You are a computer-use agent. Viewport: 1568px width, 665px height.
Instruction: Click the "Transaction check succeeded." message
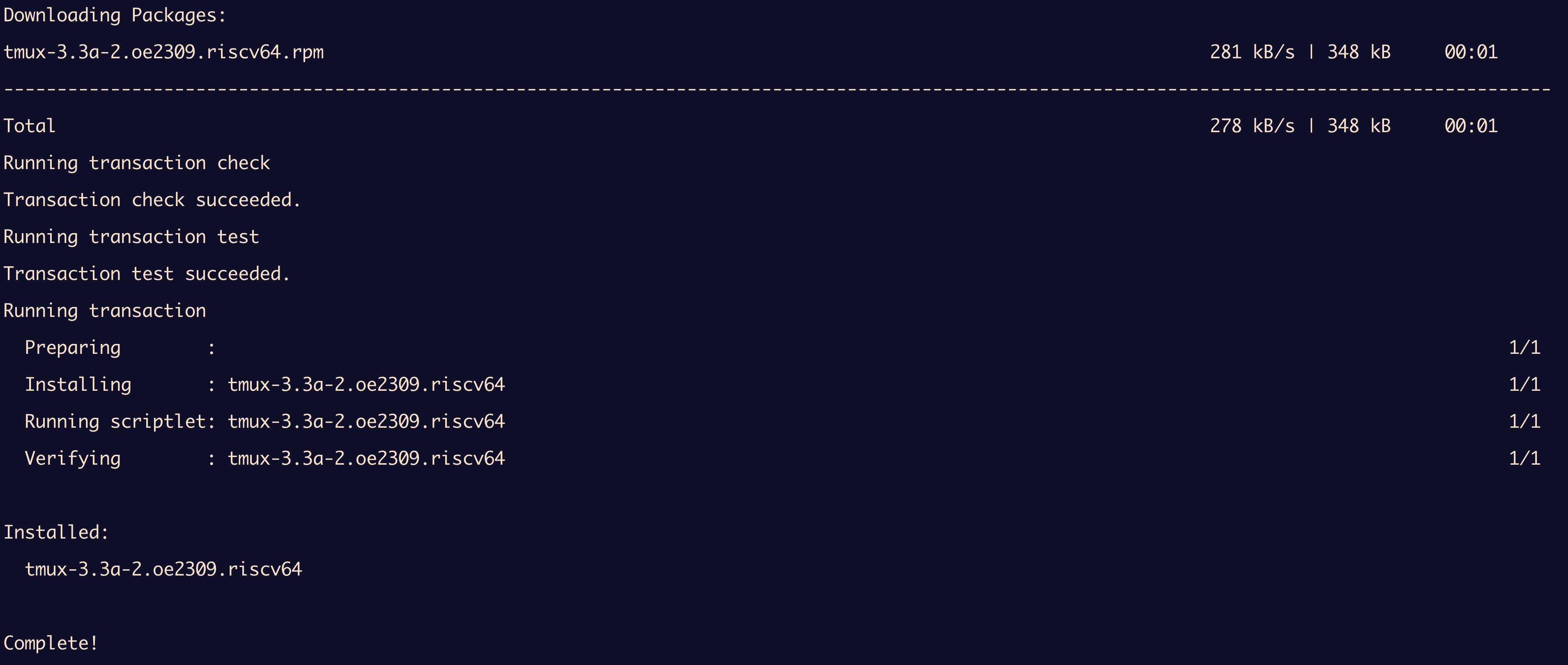pos(152,200)
